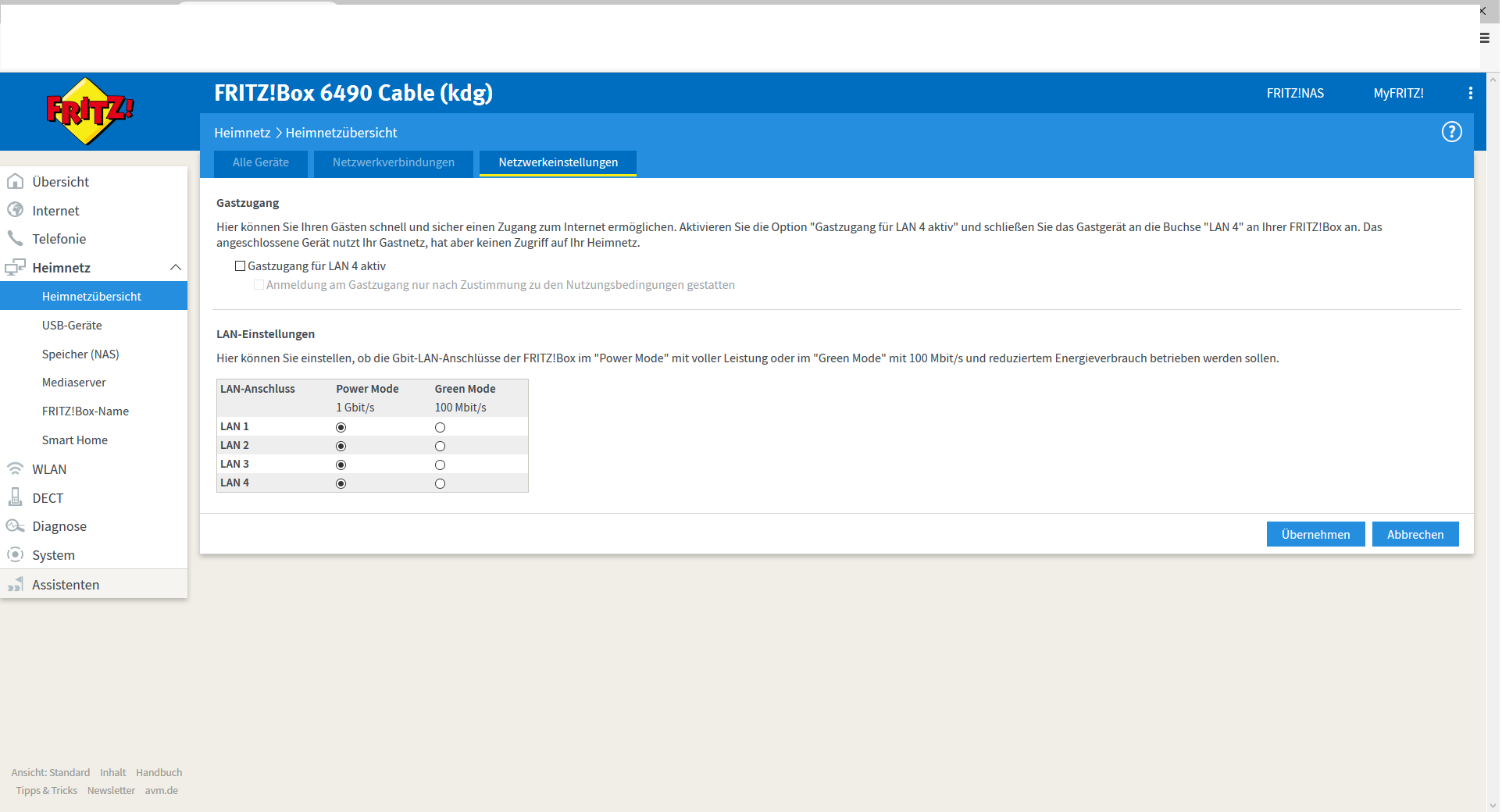
Task: Click the Abbrechen button
Action: coord(1415,534)
